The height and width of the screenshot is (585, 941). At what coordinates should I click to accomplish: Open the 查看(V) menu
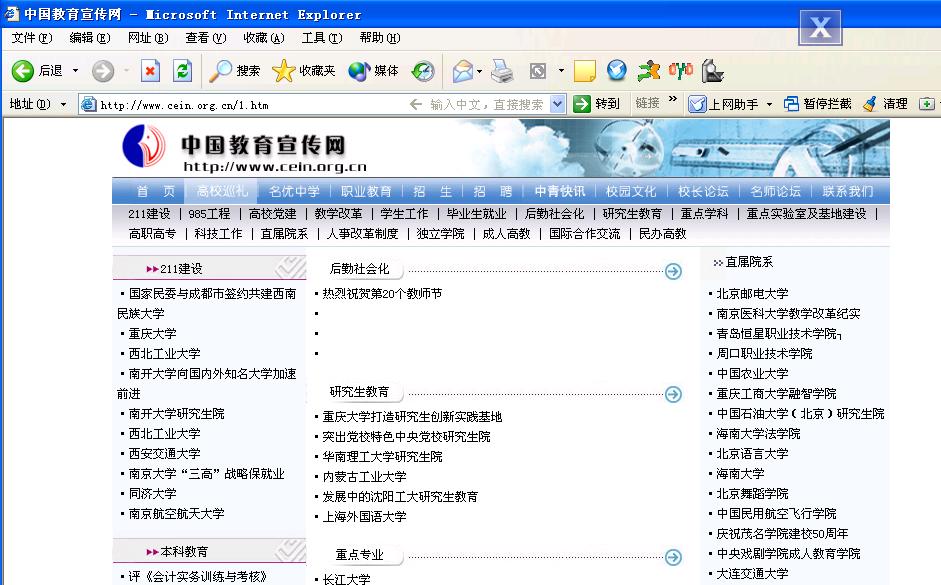[x=206, y=38]
